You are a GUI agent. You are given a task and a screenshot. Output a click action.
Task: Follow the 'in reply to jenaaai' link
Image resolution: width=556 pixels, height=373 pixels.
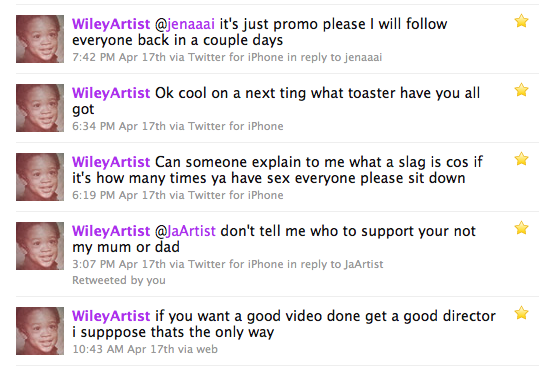pyautogui.click(x=334, y=57)
